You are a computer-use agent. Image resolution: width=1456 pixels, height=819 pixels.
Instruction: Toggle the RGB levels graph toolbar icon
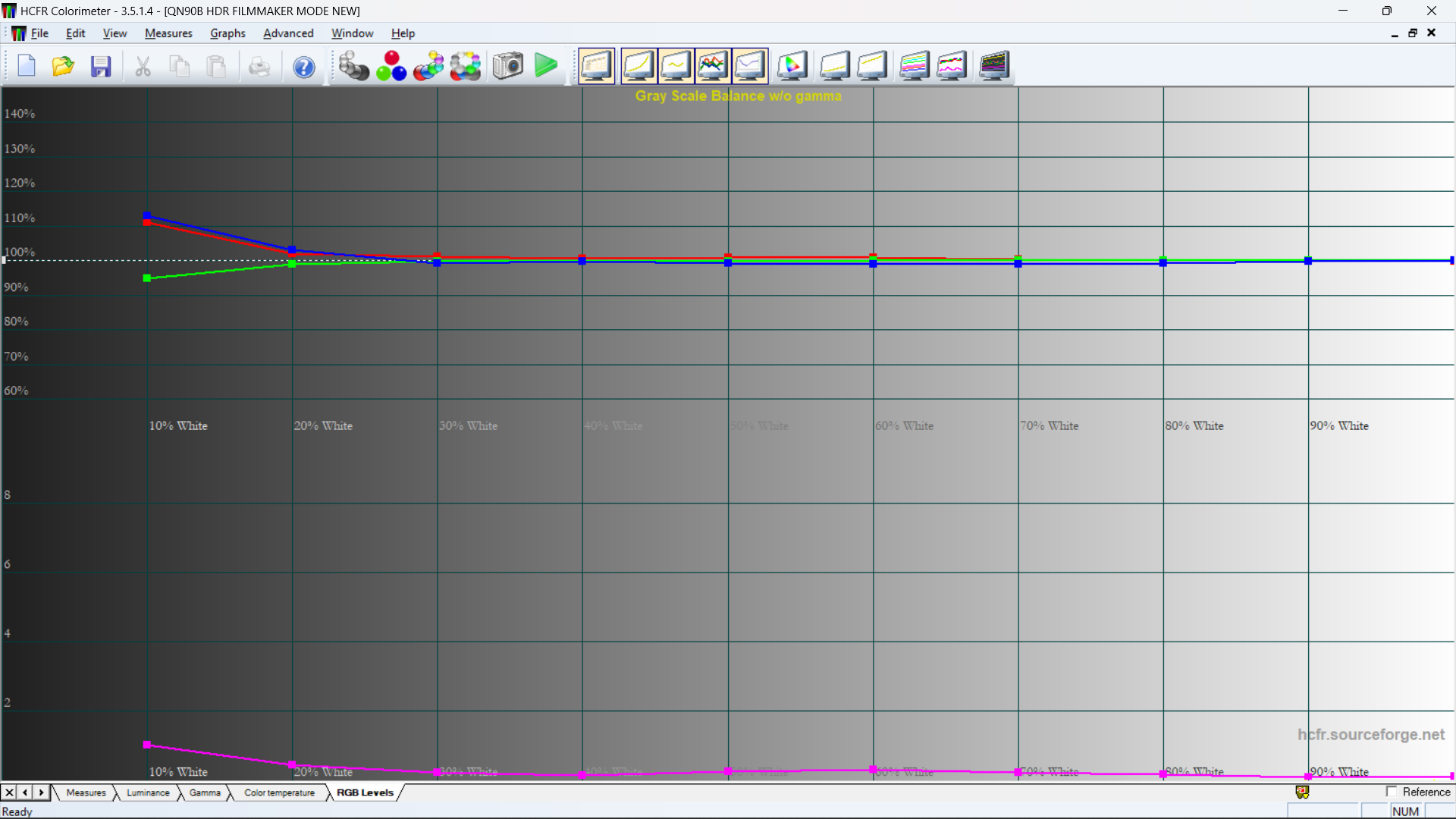tap(712, 66)
